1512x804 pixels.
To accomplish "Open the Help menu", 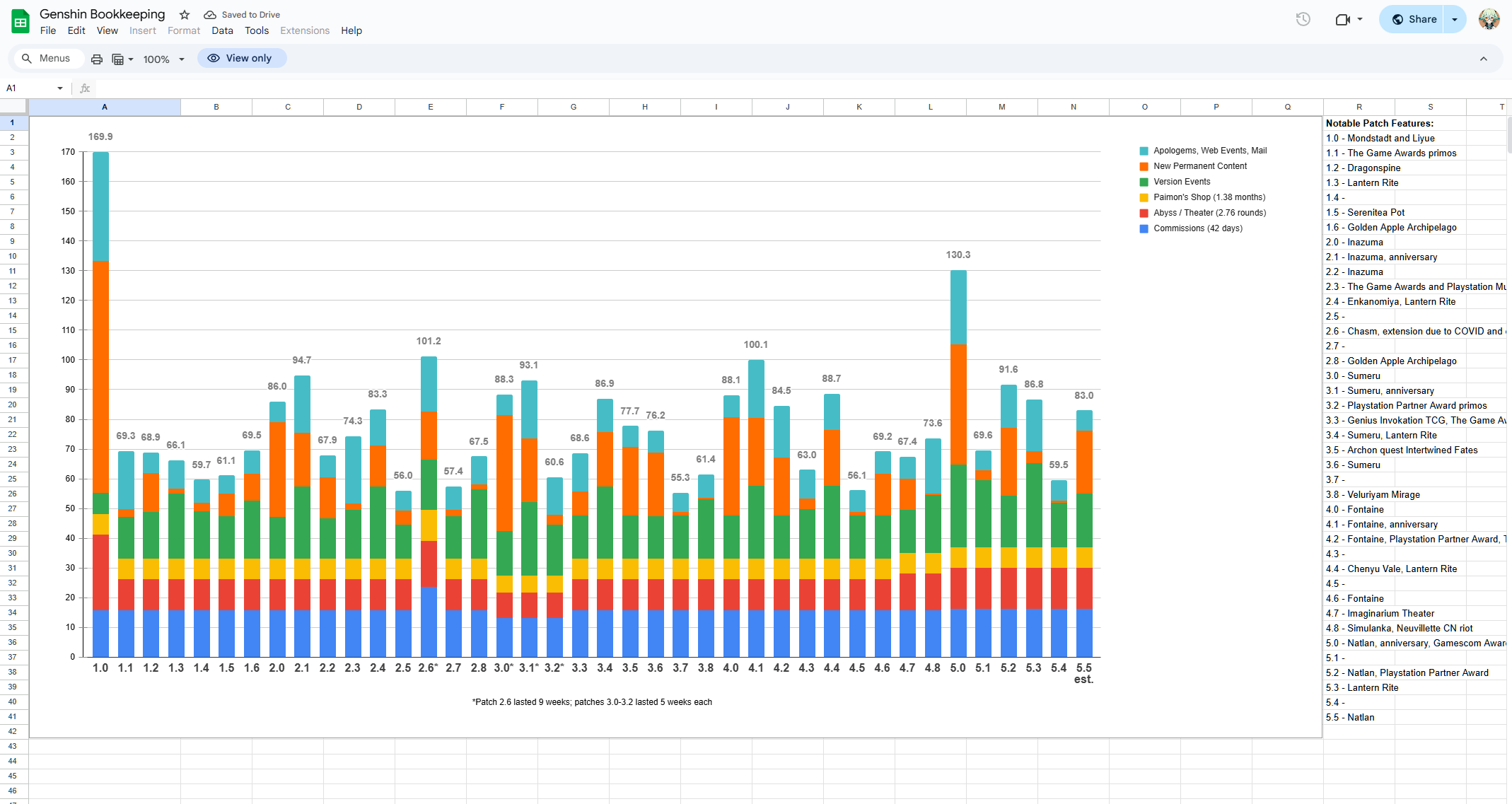I will [351, 31].
